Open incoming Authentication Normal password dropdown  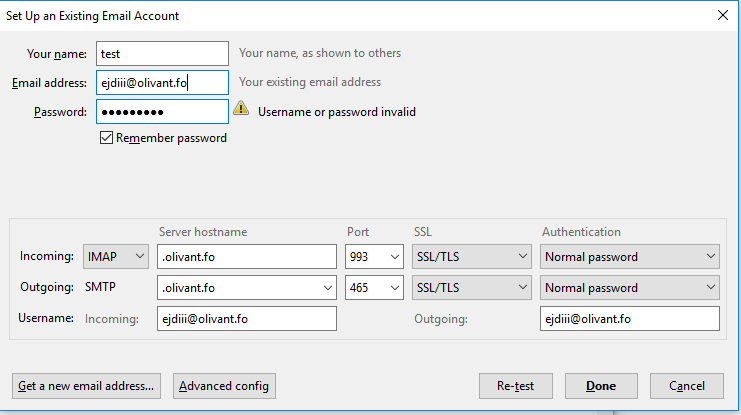(630, 257)
